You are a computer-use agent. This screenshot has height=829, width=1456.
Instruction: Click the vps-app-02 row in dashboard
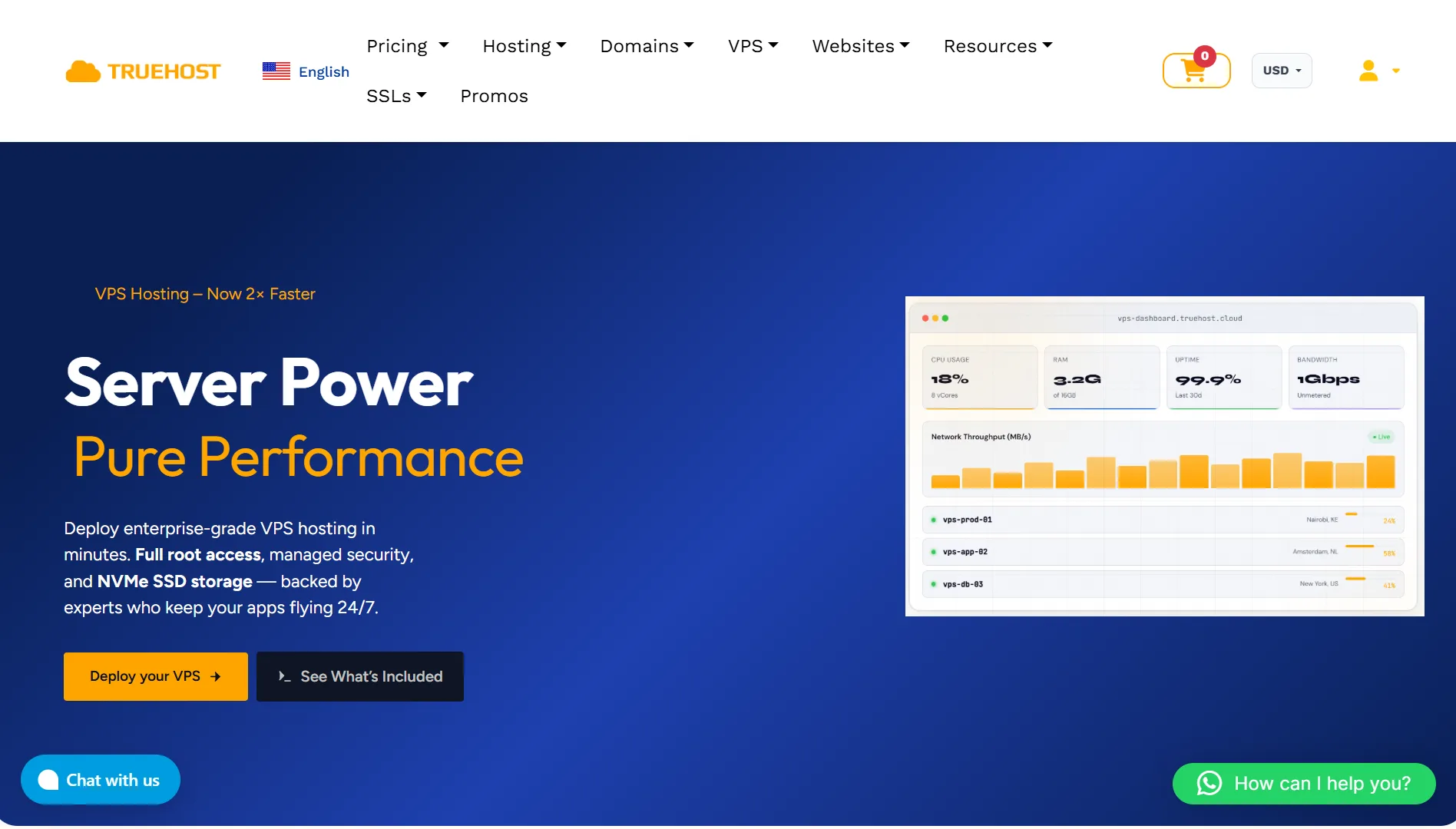[x=1163, y=552]
